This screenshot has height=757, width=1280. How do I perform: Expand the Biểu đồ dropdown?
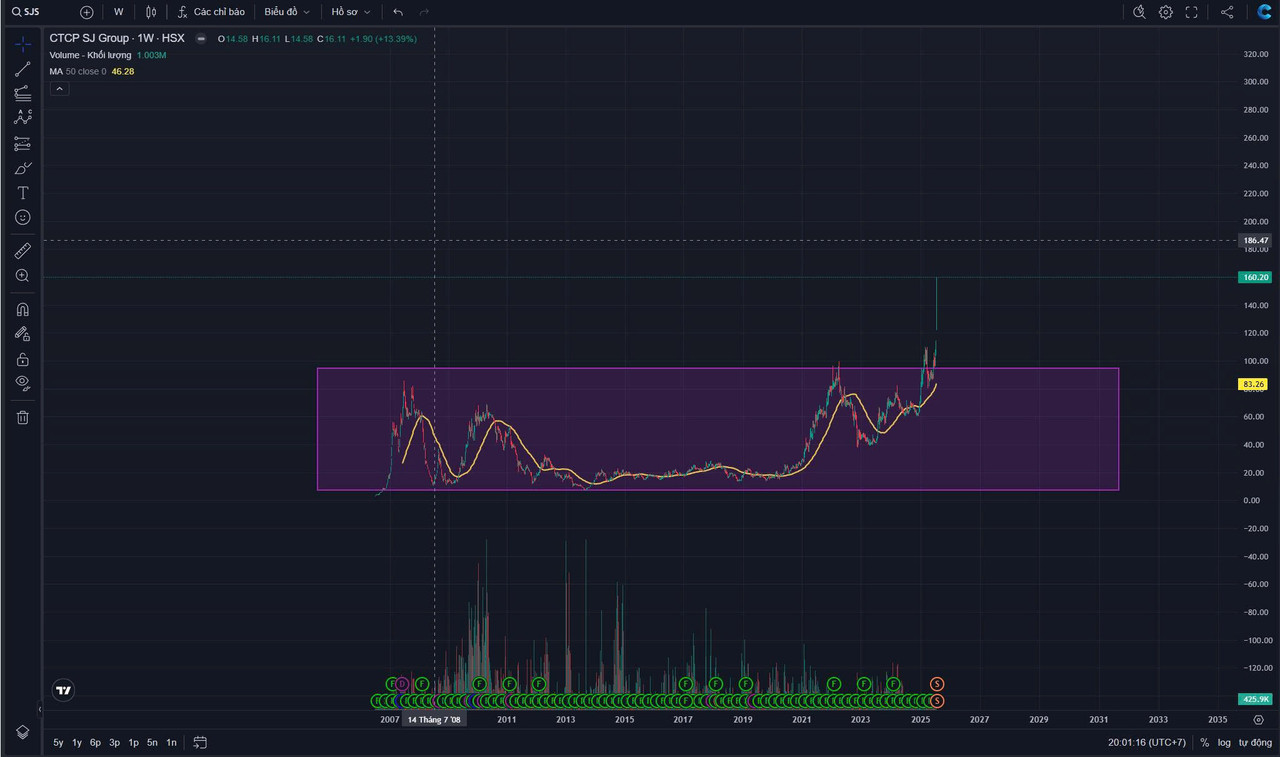287,12
